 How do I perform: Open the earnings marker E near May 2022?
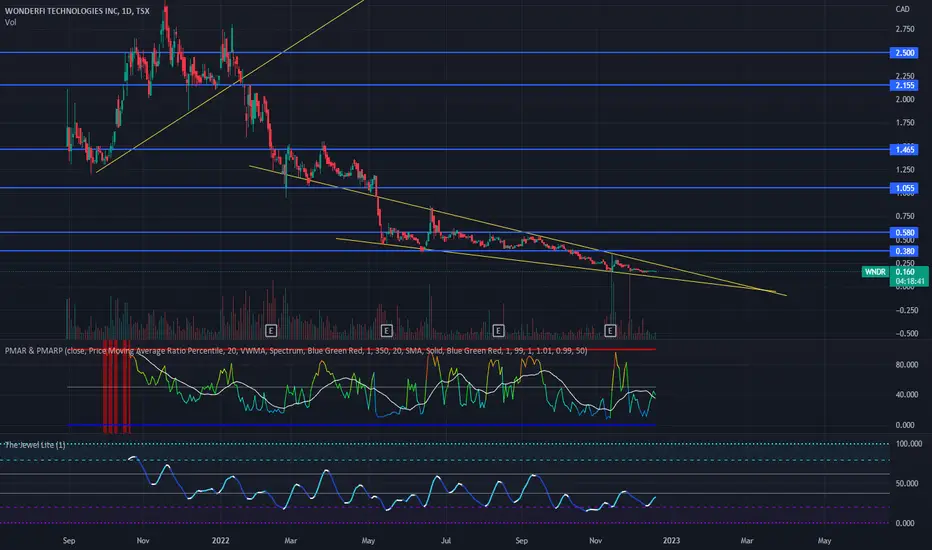[x=386, y=330]
